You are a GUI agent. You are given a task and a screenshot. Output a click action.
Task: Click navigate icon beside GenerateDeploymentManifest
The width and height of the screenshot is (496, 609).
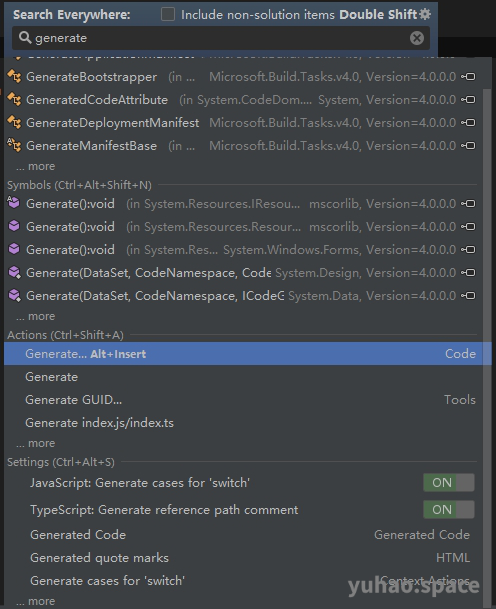[x=468, y=123]
